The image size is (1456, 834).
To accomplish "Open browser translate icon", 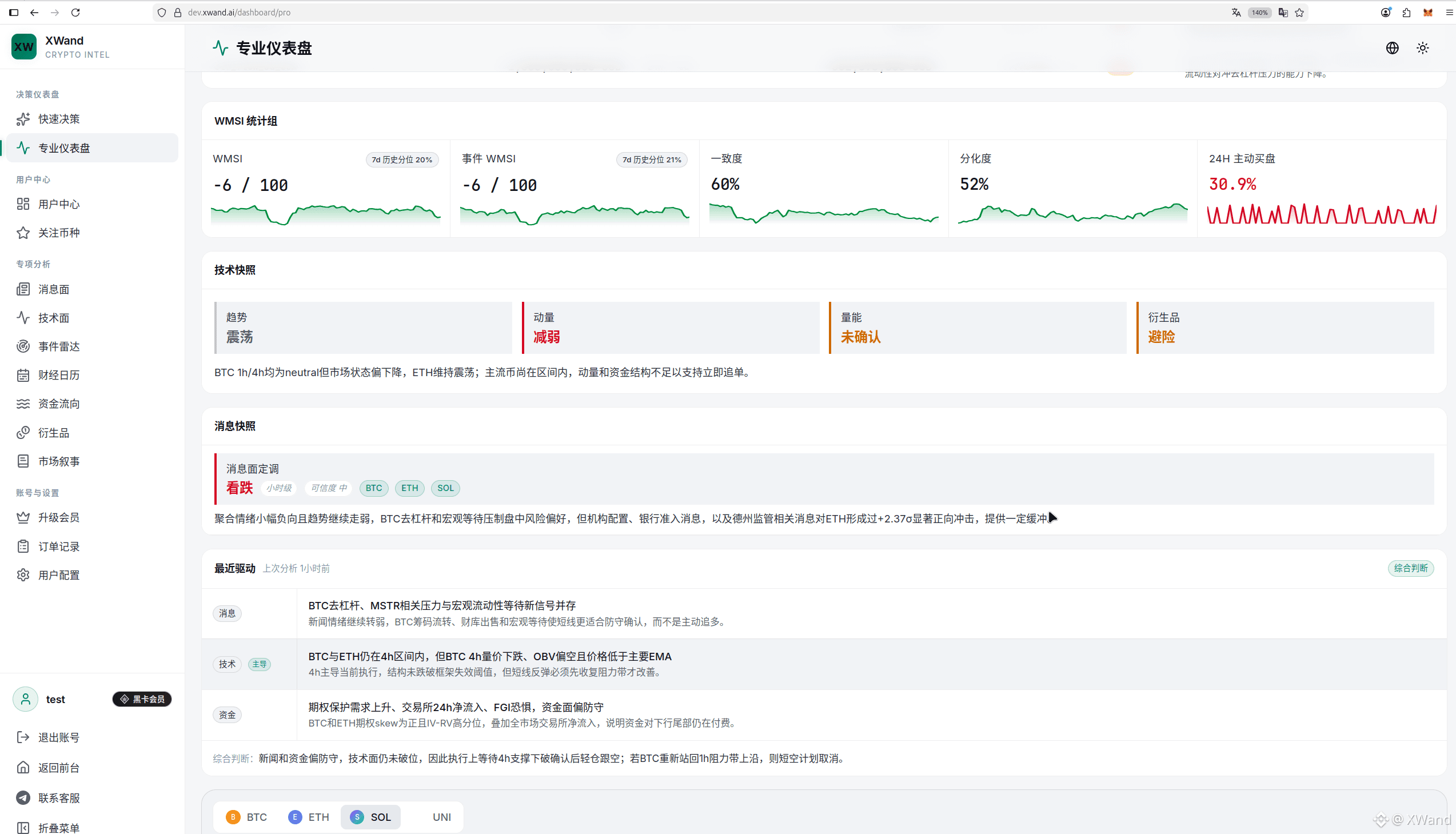I will 1236,13.
